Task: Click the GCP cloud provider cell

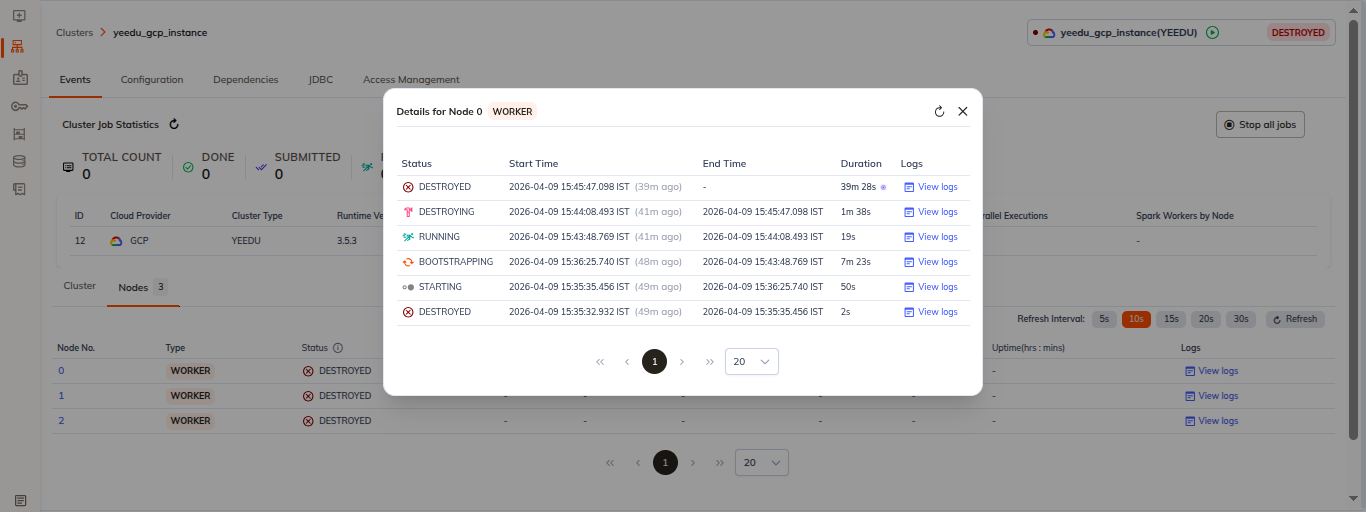Action: click(x=129, y=241)
